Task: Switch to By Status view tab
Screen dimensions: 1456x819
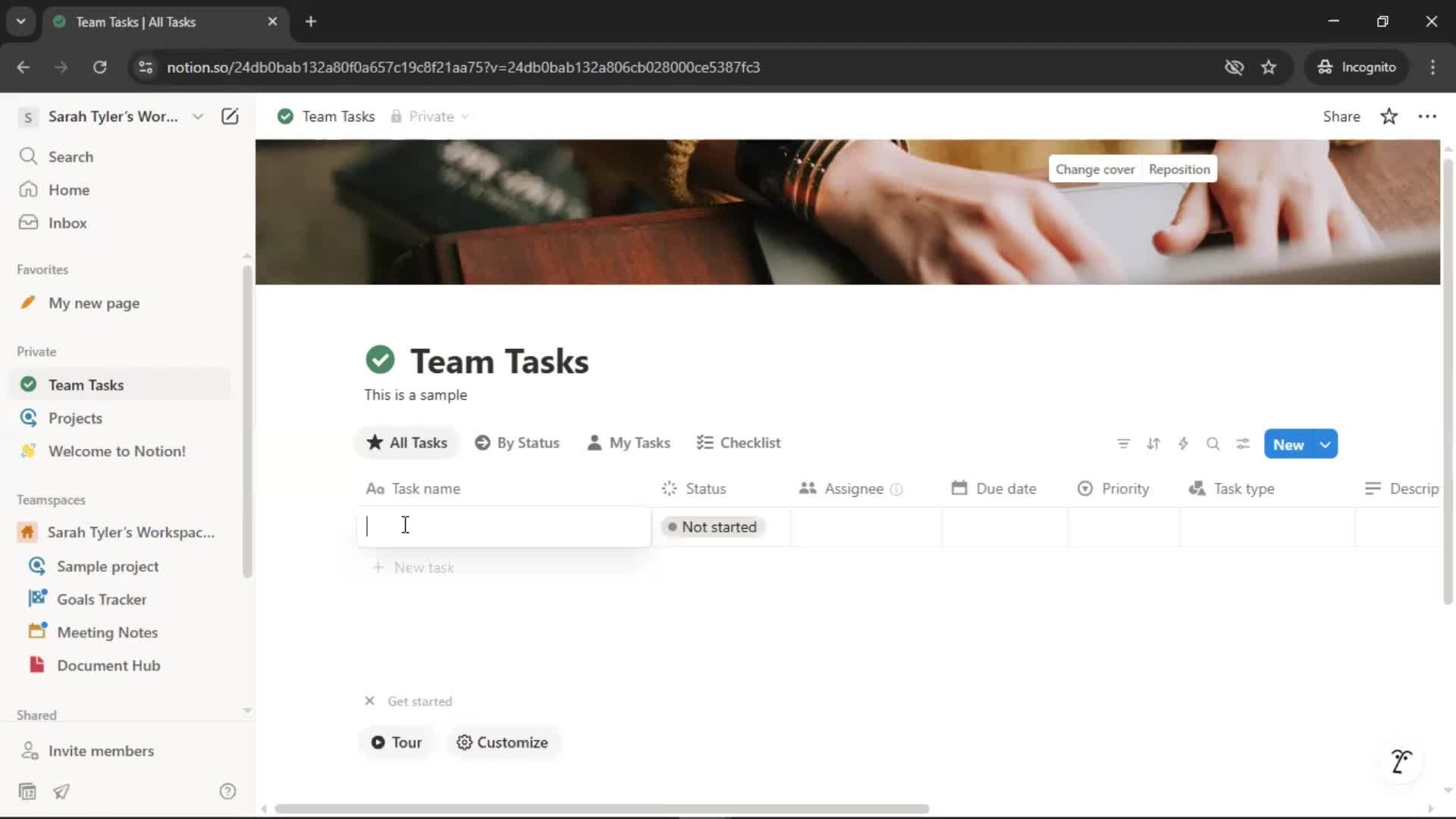Action: coord(517,443)
